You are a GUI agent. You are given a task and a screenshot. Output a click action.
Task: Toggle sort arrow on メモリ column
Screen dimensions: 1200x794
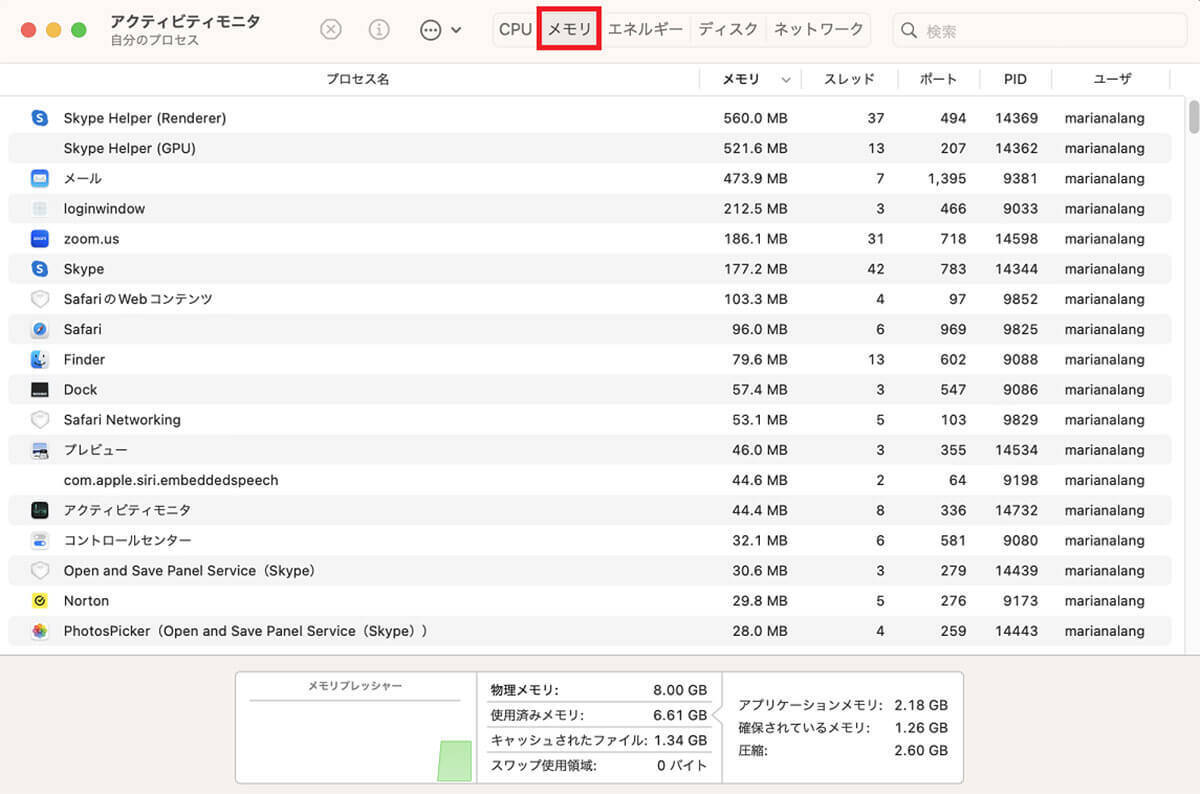pos(785,80)
